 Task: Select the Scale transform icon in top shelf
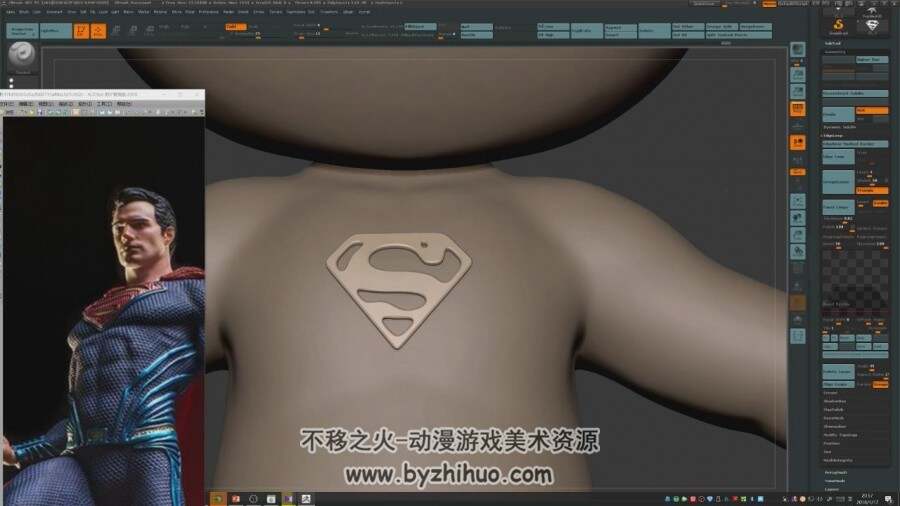[x=133, y=30]
